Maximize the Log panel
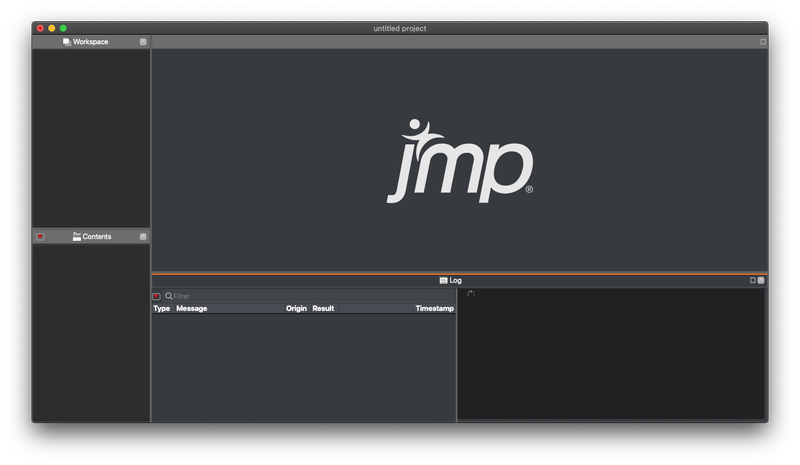Screen dimensions: 800x465 pos(753,280)
